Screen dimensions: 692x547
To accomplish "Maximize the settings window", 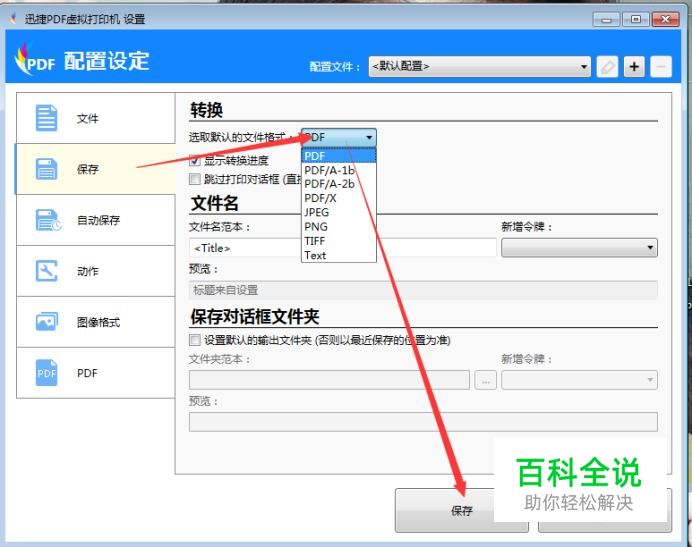I will point(636,19).
